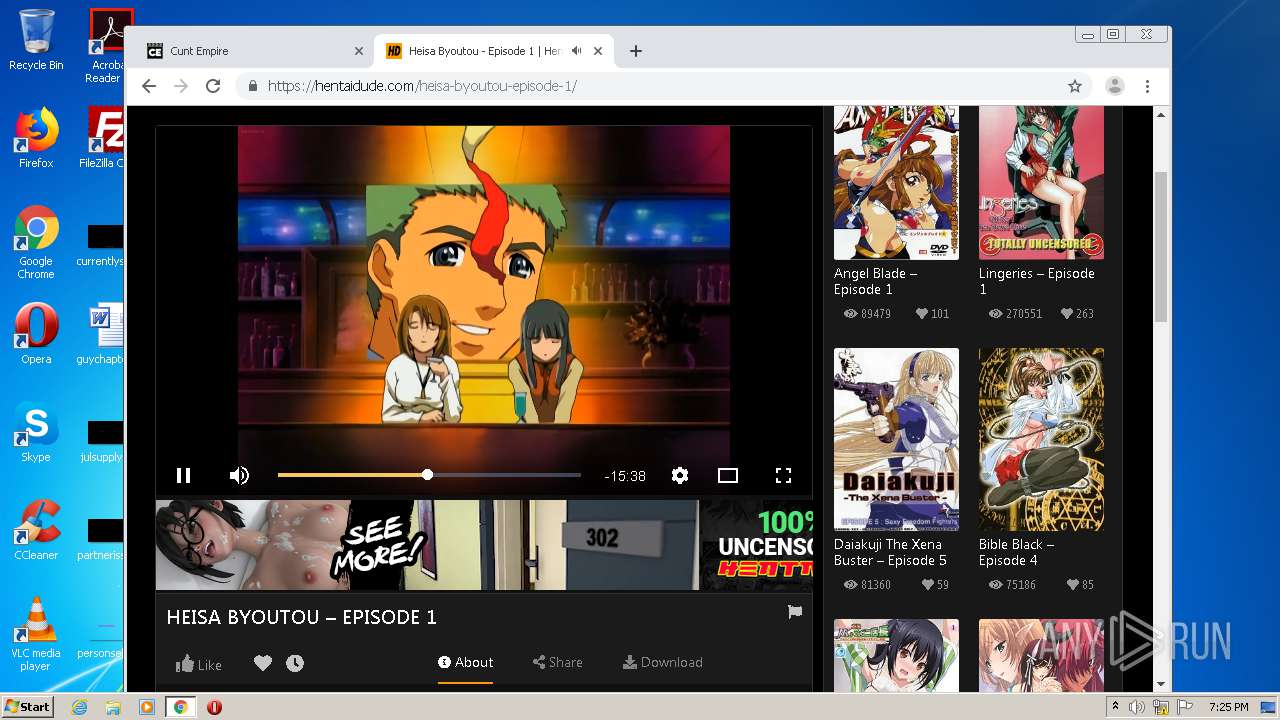Go back in Chrome
This screenshot has height=720, width=1280.
[x=149, y=86]
